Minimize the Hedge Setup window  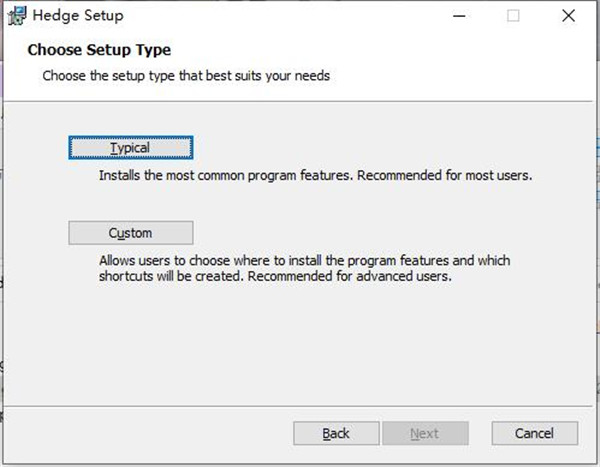[459, 16]
